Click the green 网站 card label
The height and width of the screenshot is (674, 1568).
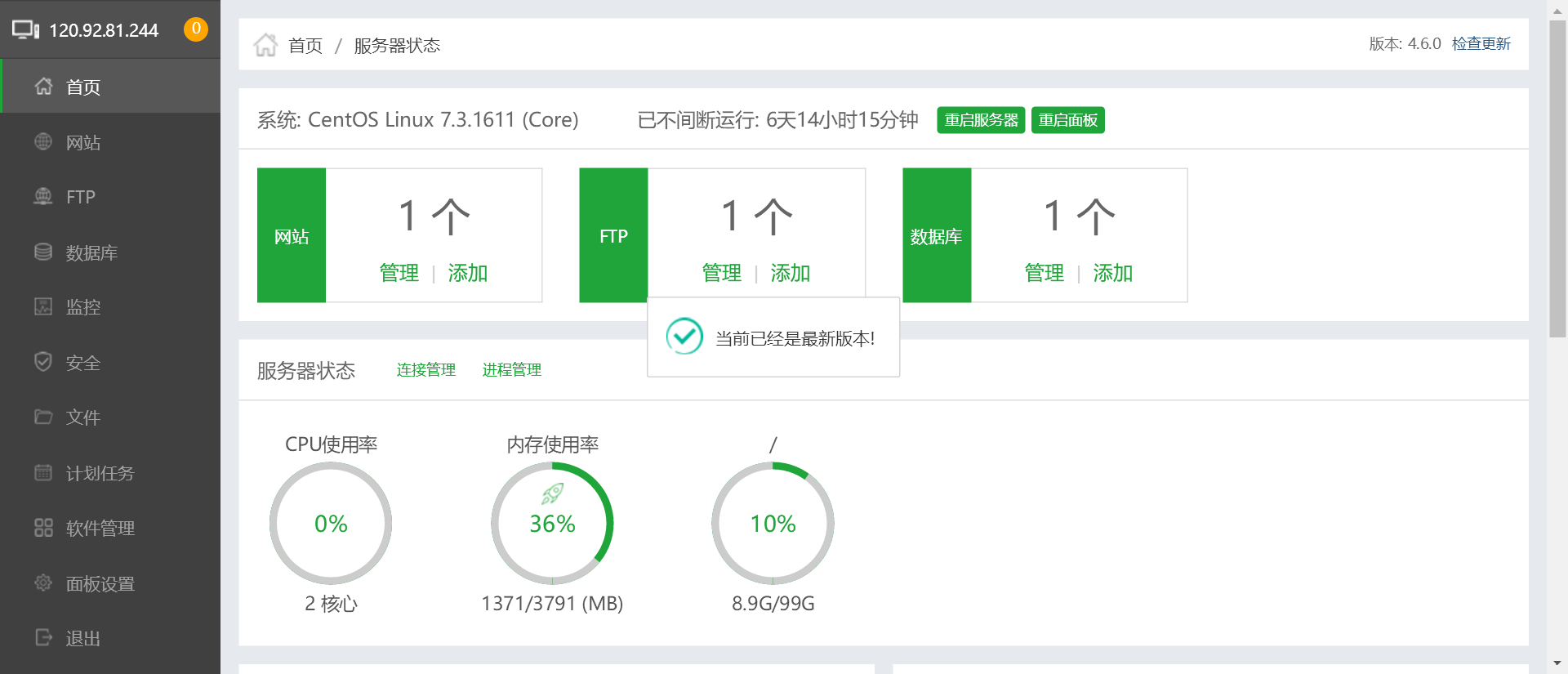tap(292, 235)
